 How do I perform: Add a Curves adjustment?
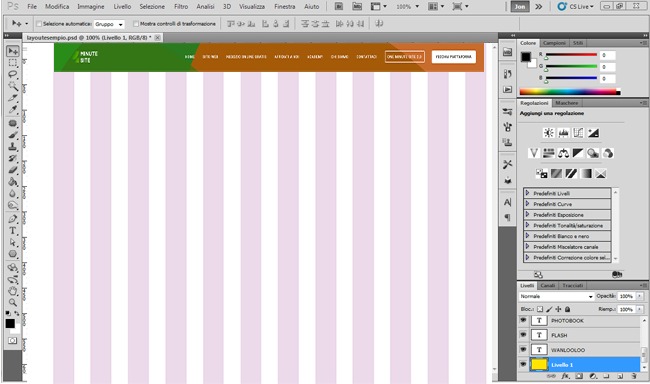click(x=578, y=133)
